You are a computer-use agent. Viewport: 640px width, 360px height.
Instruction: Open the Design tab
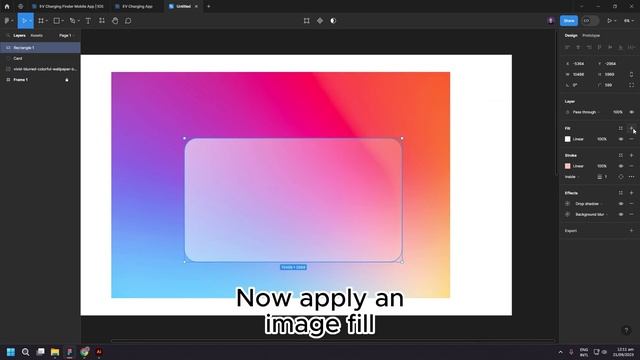click(x=571, y=36)
